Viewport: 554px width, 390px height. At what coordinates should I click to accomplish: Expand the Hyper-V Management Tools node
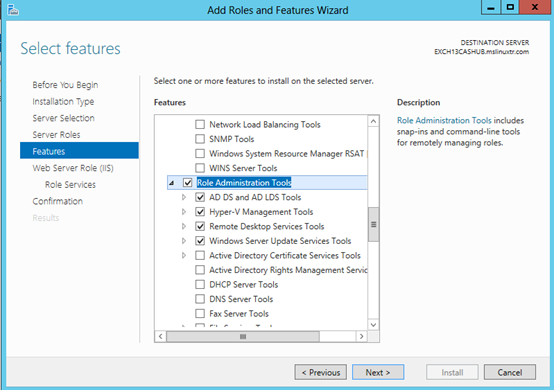[x=184, y=212]
